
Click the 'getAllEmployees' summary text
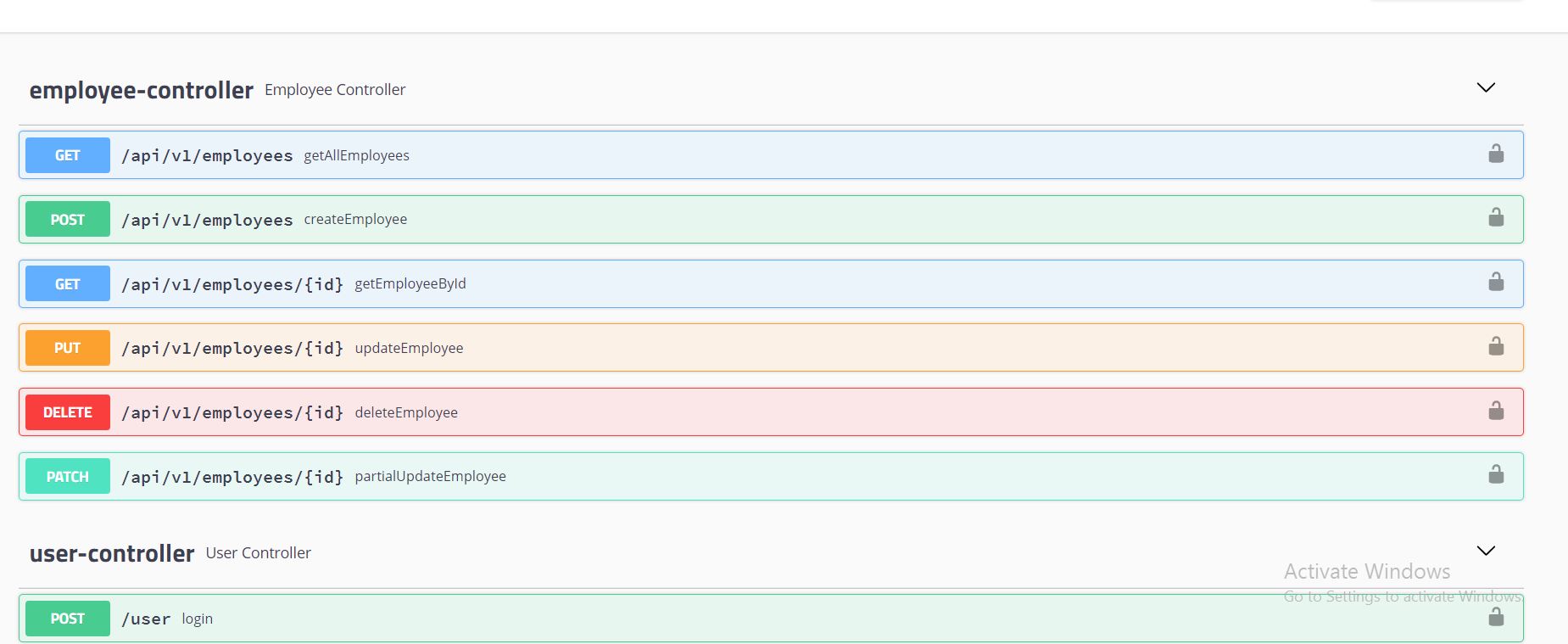(356, 155)
